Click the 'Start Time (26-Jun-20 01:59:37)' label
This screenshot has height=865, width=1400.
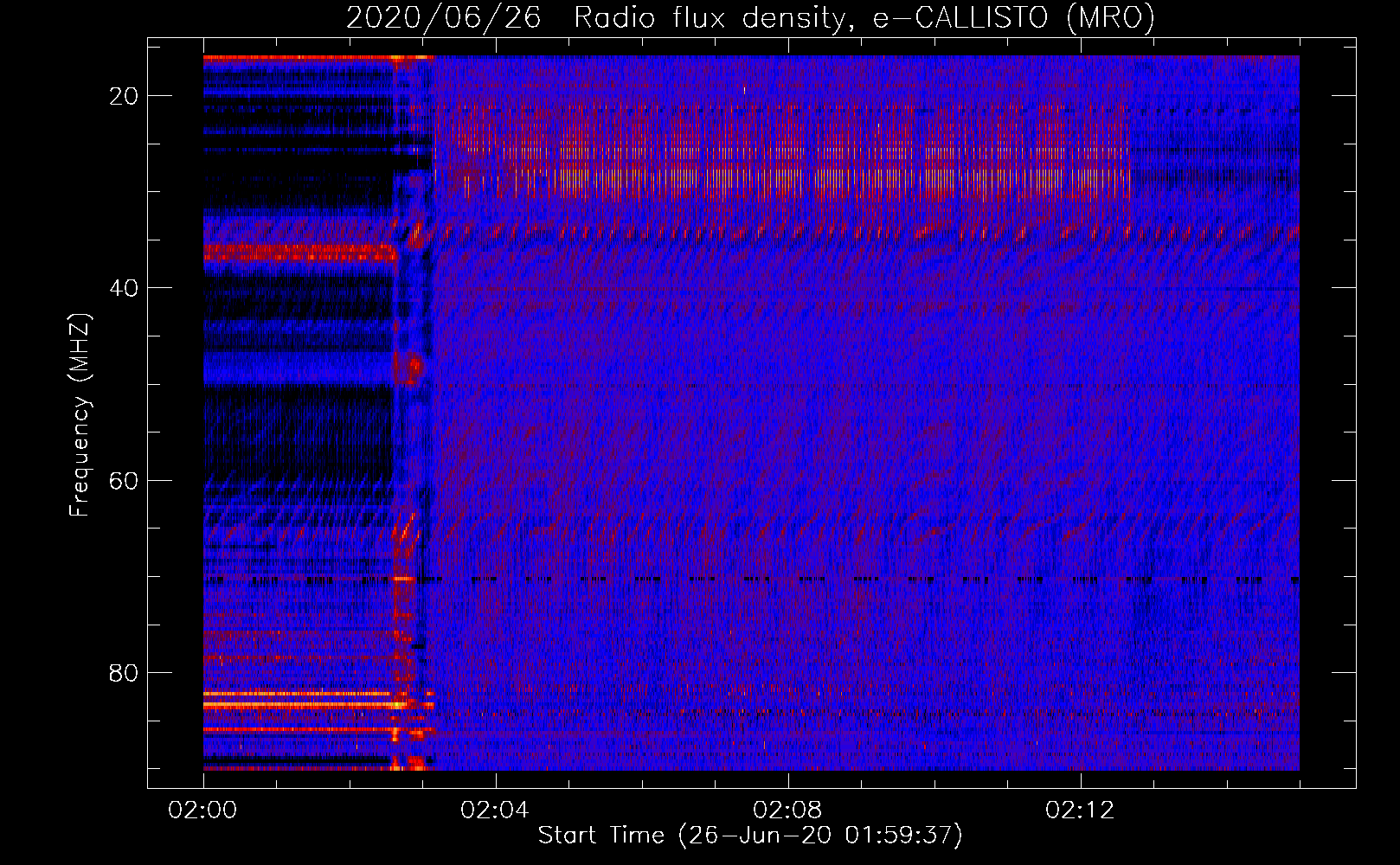tap(750, 836)
